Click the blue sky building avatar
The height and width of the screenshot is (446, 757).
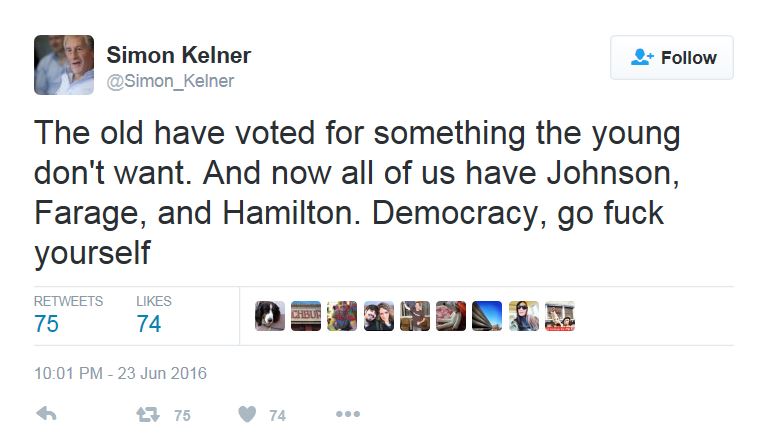[x=487, y=316]
